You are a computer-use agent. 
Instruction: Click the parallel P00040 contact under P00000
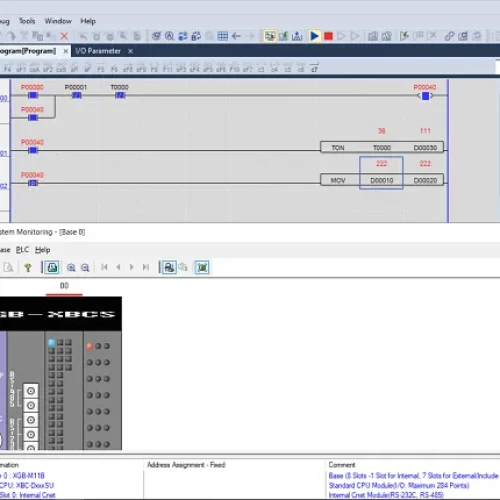(33, 117)
